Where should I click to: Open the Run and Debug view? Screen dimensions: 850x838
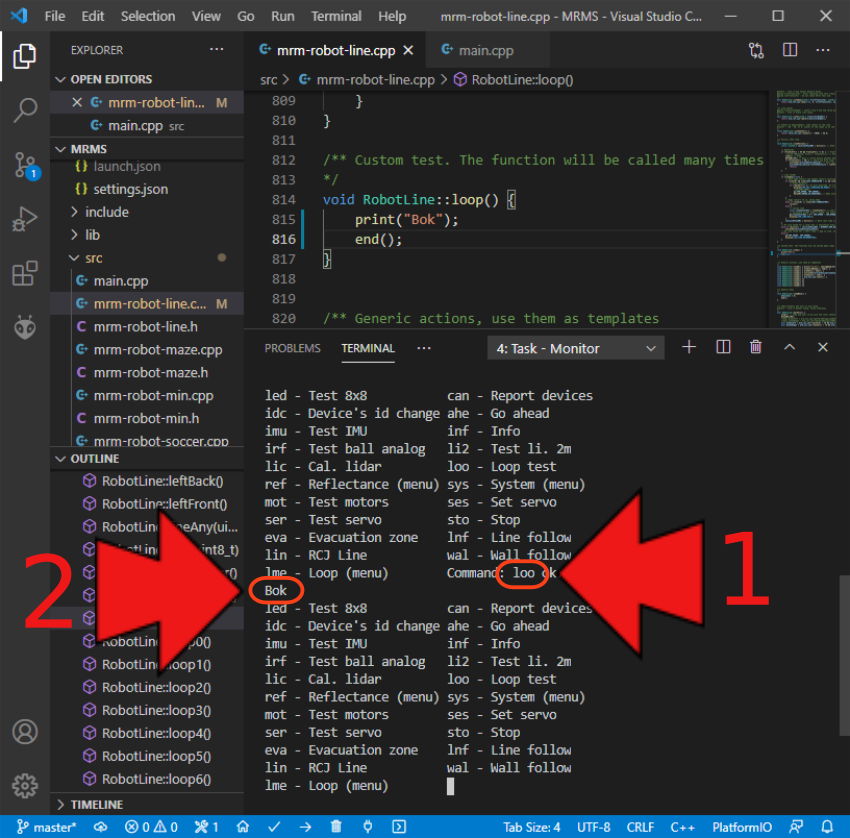point(25,219)
